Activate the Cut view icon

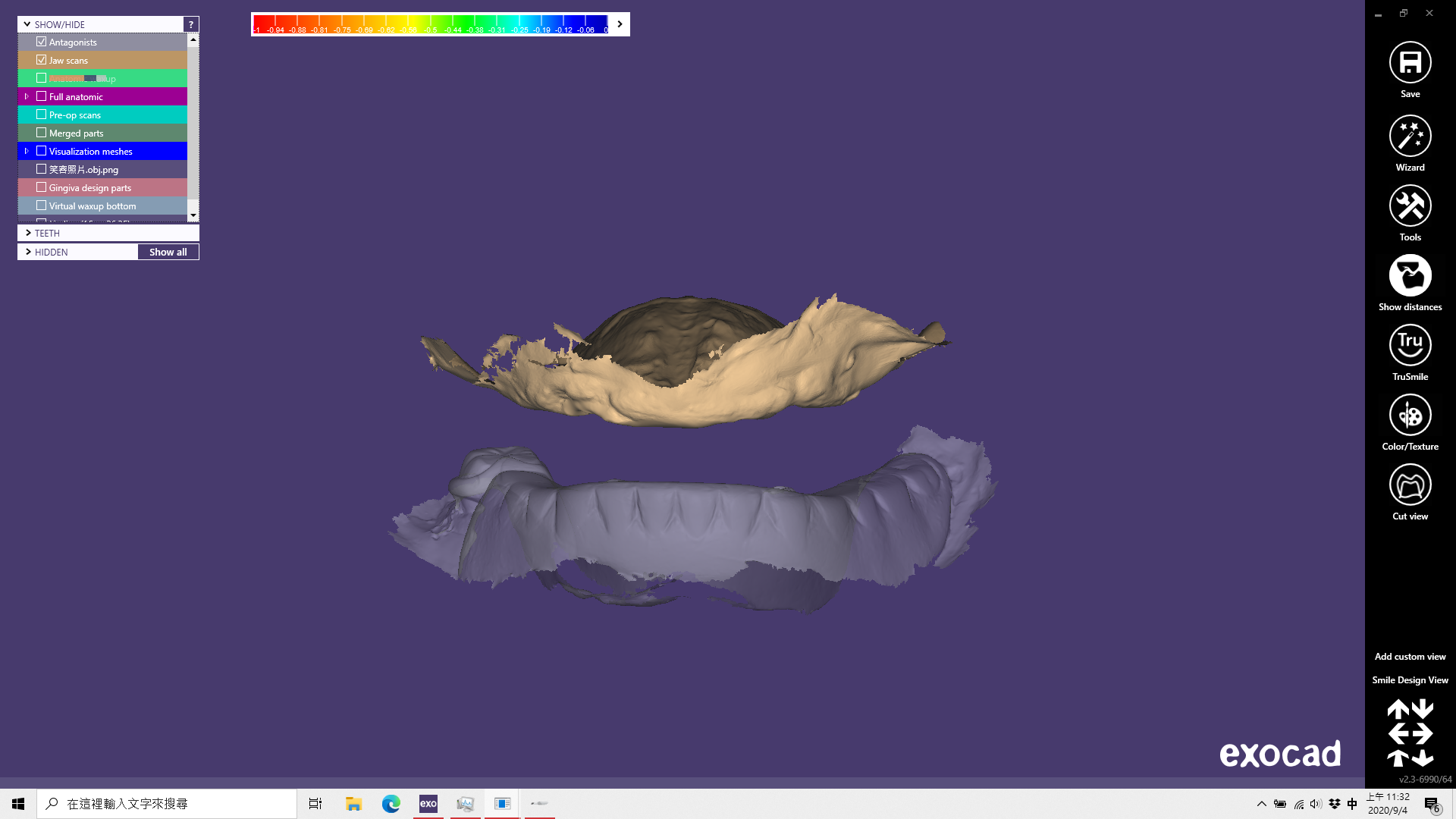click(x=1410, y=485)
